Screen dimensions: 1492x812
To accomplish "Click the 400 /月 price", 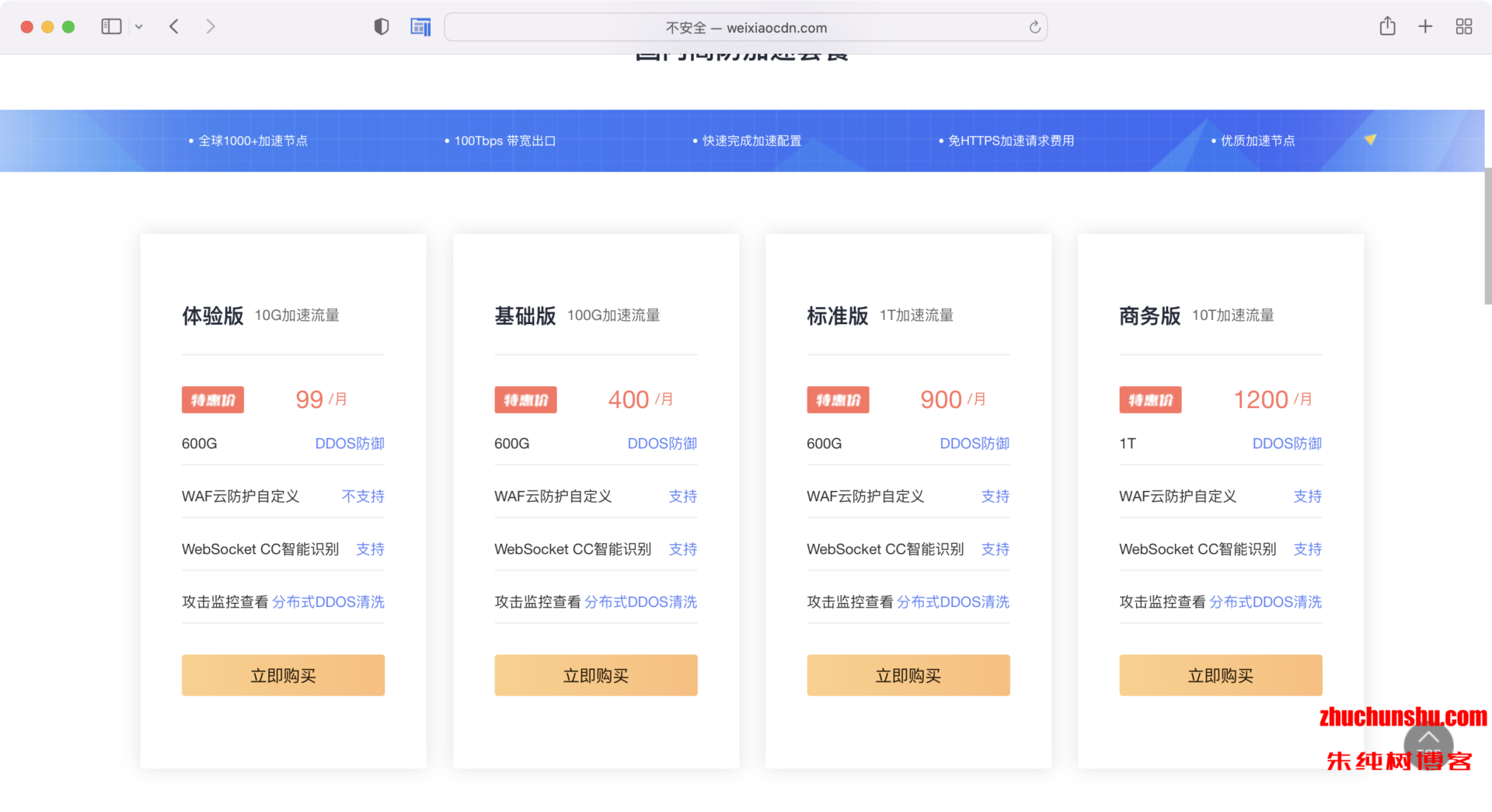I will [x=640, y=399].
